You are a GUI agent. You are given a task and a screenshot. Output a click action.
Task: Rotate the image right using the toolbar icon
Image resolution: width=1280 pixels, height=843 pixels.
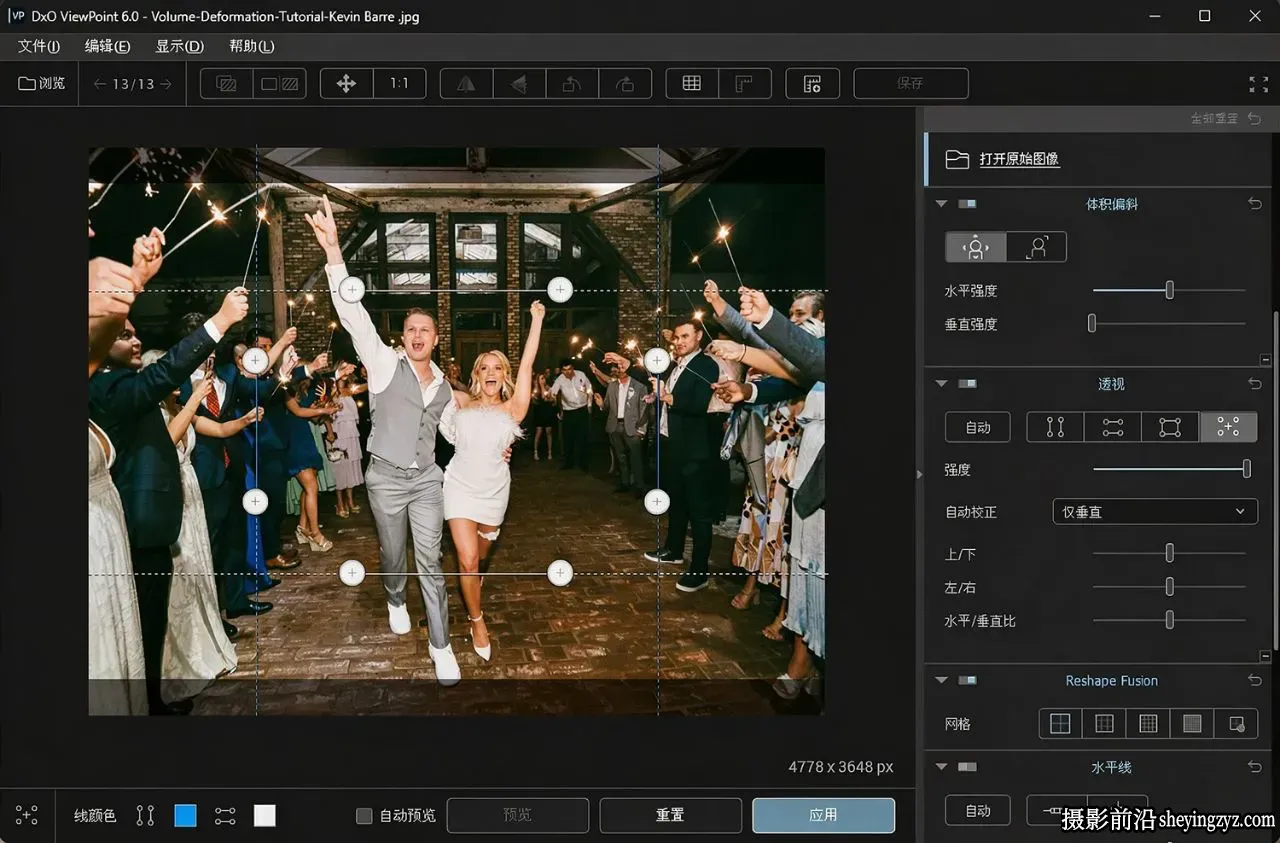(x=625, y=84)
